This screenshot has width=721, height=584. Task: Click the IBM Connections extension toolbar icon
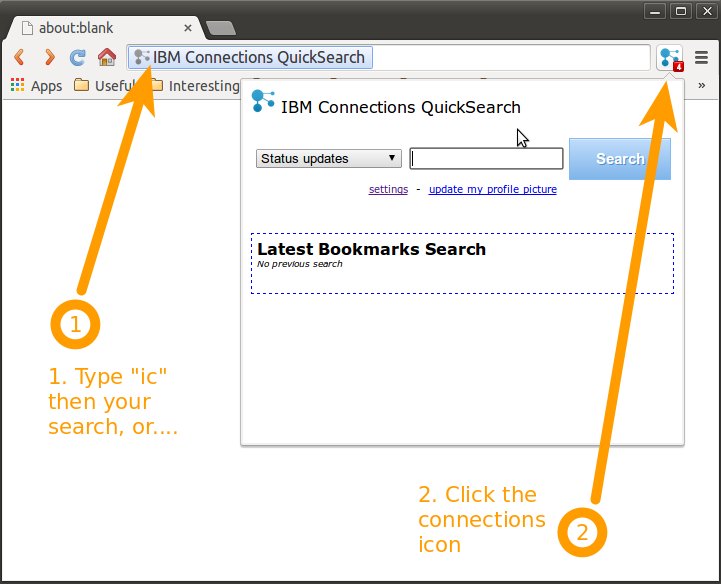coord(670,58)
